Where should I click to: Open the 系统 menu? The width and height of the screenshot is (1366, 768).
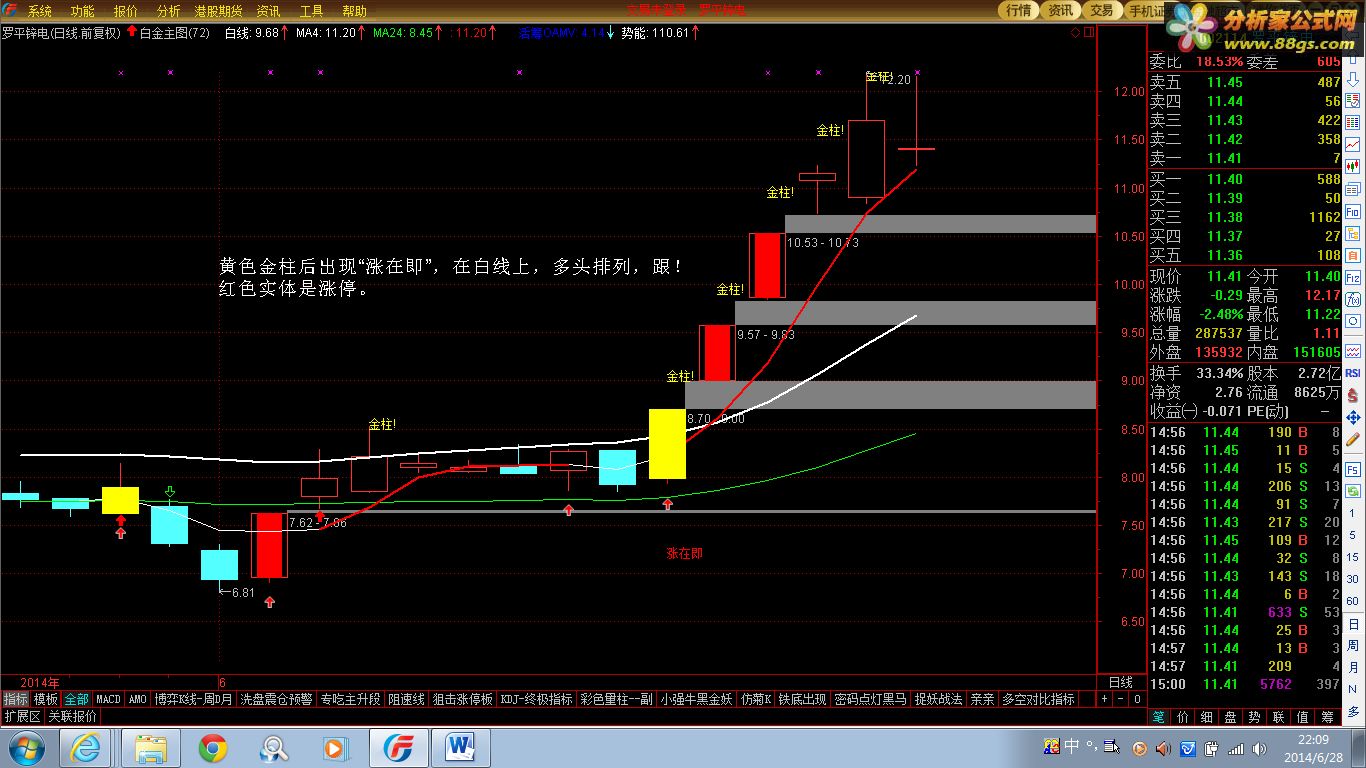[39, 11]
